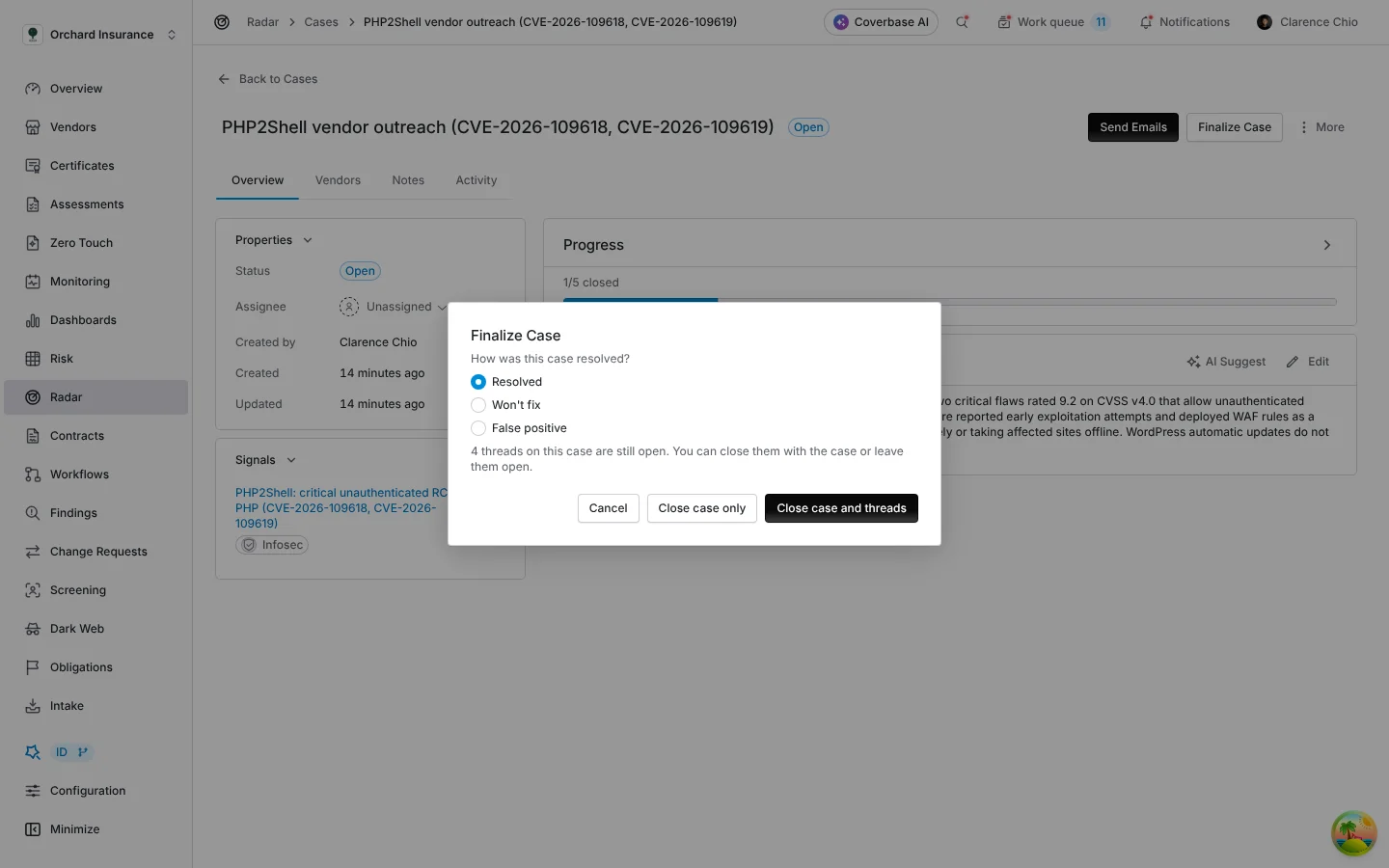
Task: Open the Orchard Insurance organization switcher
Action: [x=100, y=35]
